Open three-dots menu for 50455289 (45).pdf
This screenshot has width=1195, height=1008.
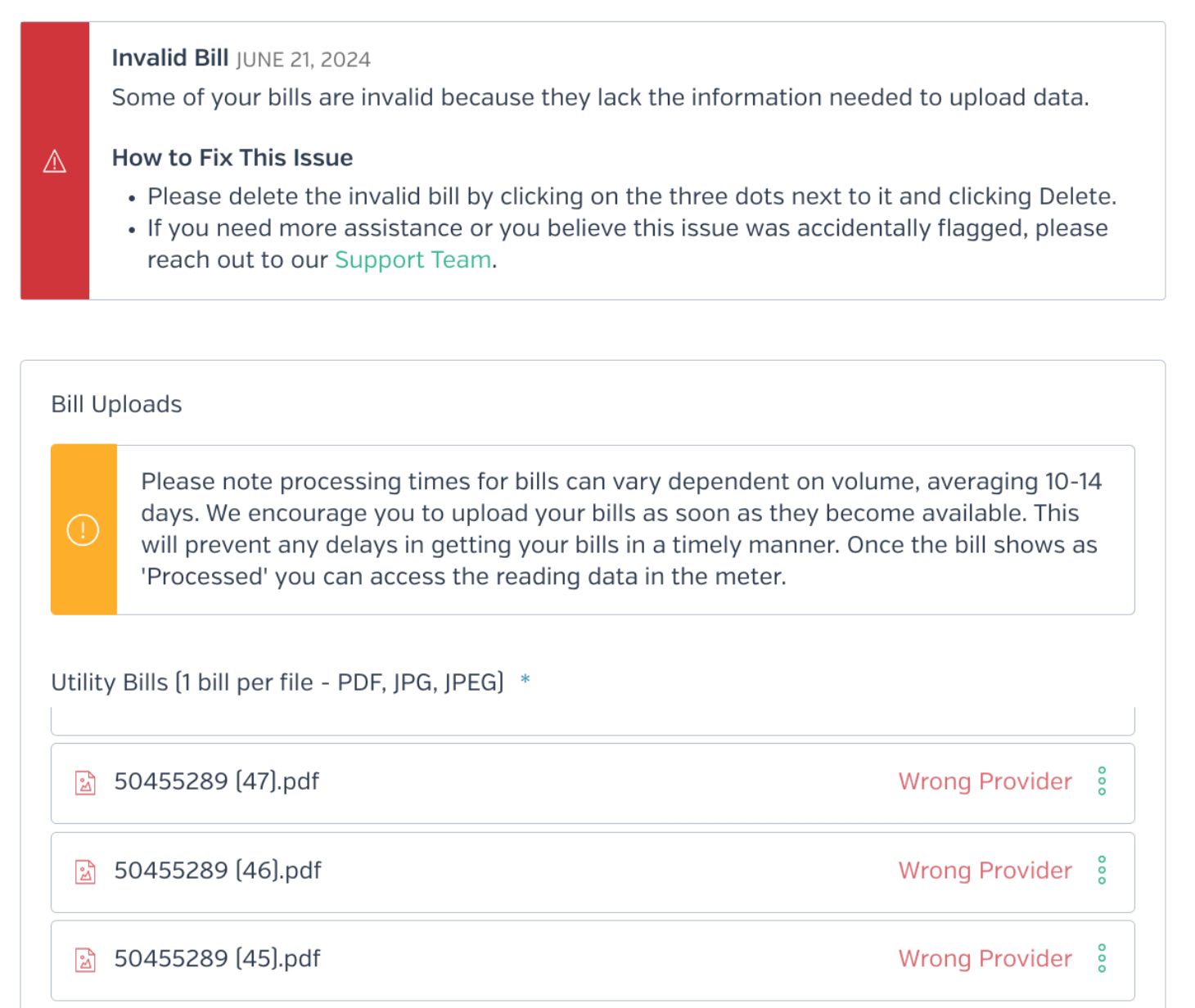click(x=1102, y=958)
